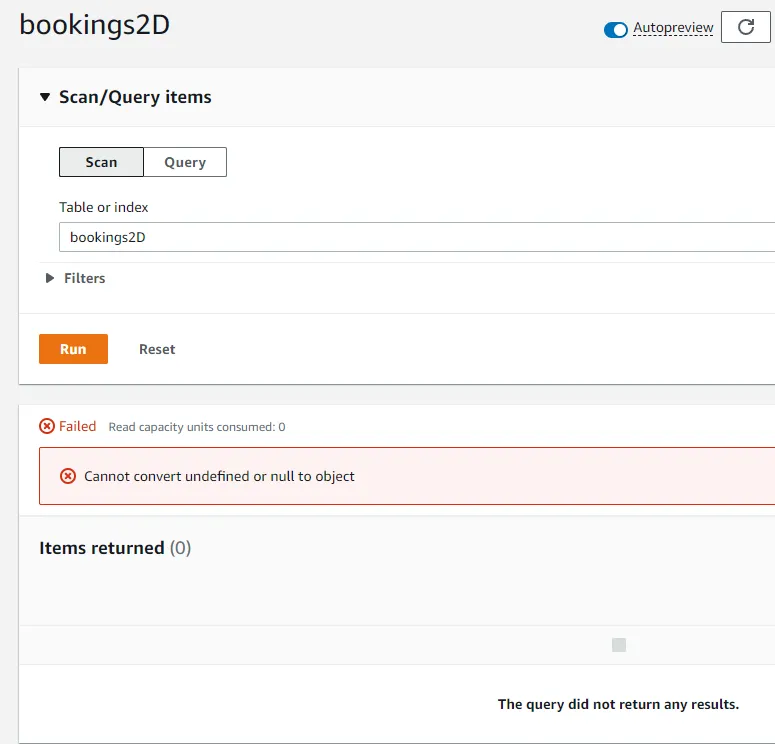The height and width of the screenshot is (744, 775).
Task: Click the Items returned heading
Action: click(x=102, y=548)
